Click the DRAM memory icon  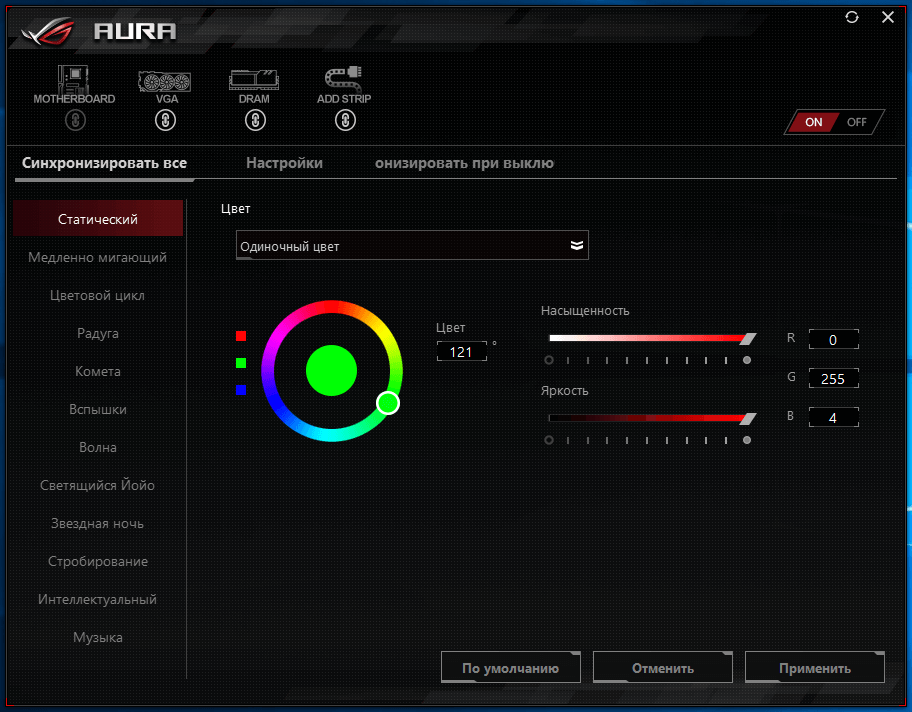254,80
